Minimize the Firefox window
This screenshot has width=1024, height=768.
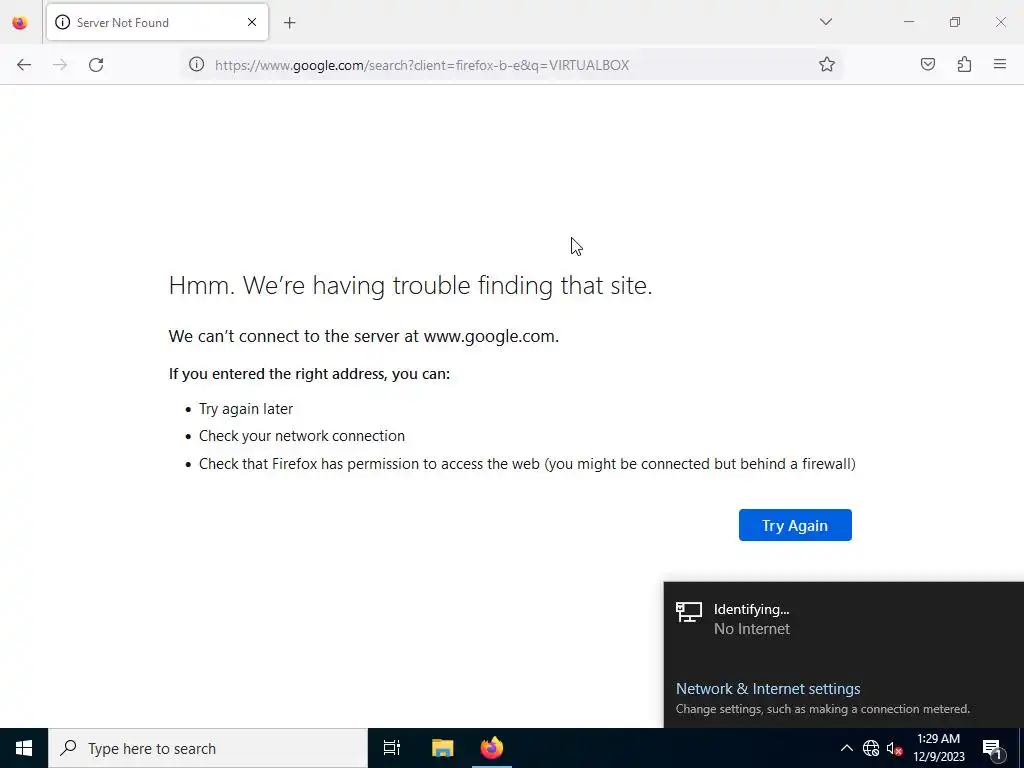click(x=908, y=22)
